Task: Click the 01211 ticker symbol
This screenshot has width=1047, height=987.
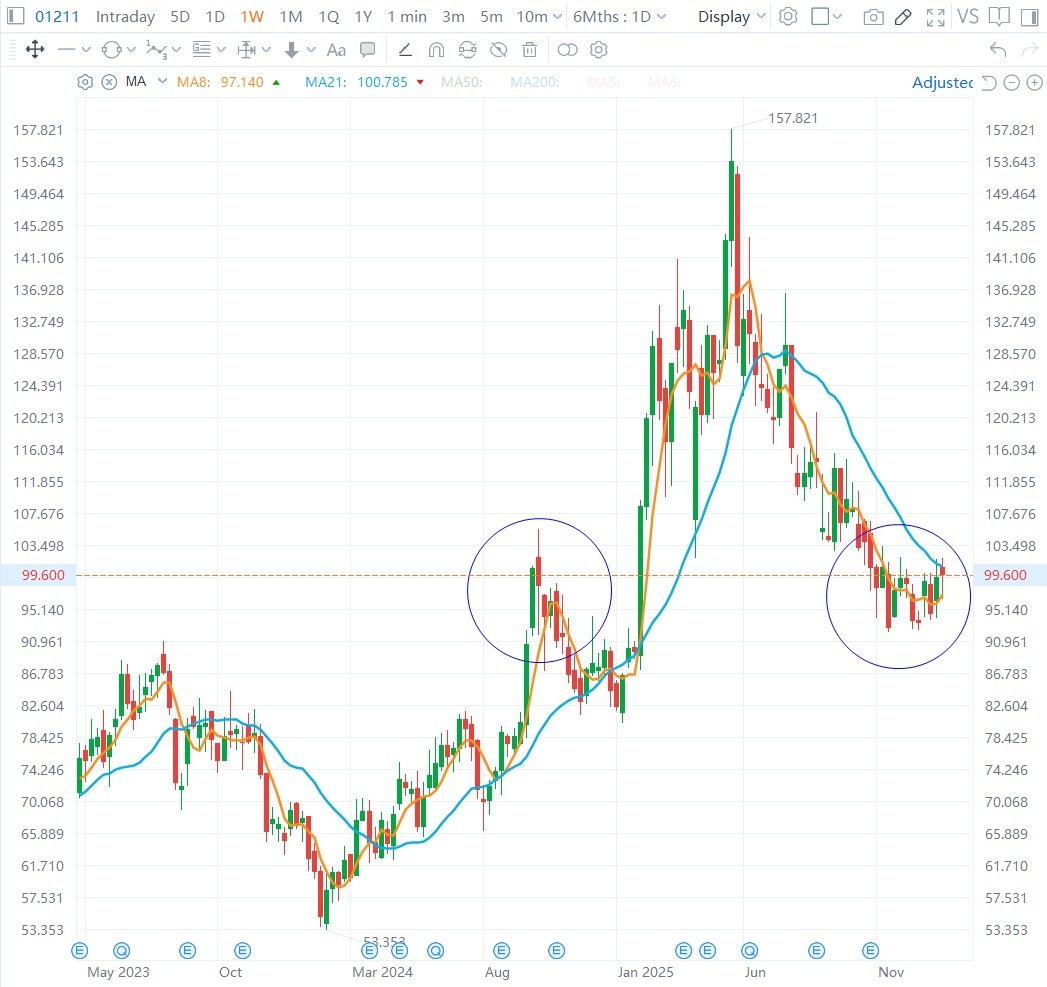Action: (x=57, y=17)
